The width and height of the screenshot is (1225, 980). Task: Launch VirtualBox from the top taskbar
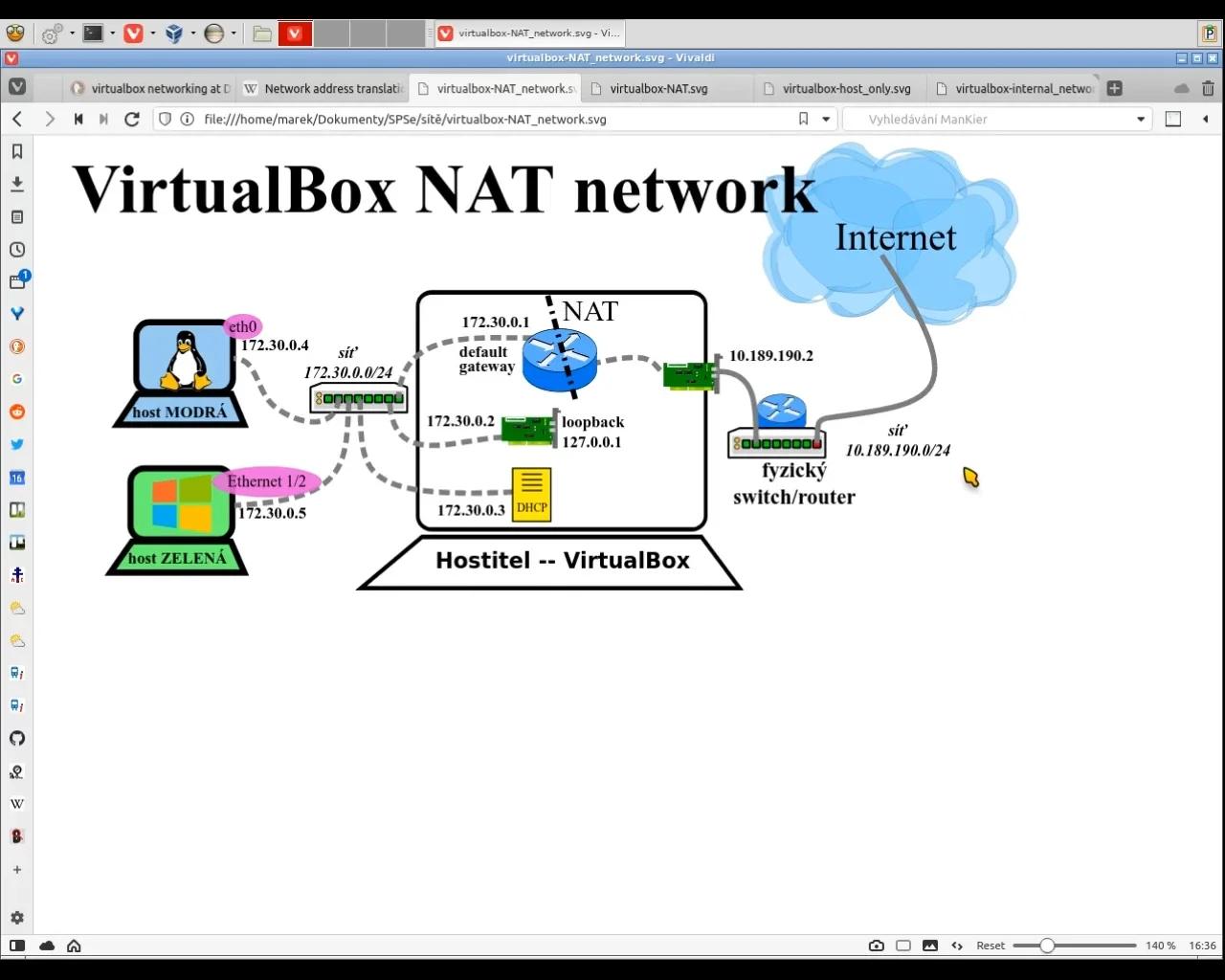pyautogui.click(x=174, y=33)
